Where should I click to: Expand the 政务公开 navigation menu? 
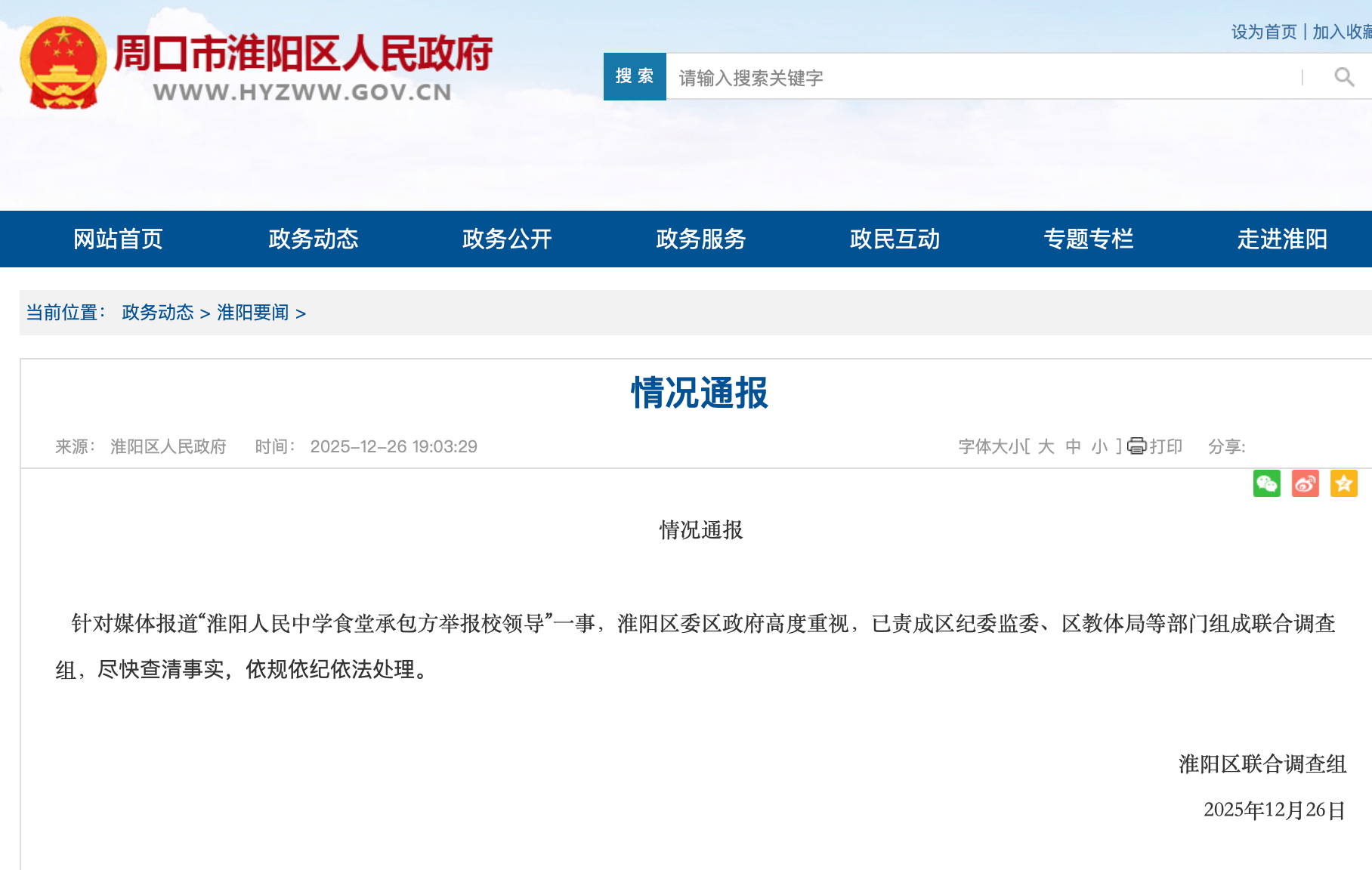pyautogui.click(x=507, y=239)
